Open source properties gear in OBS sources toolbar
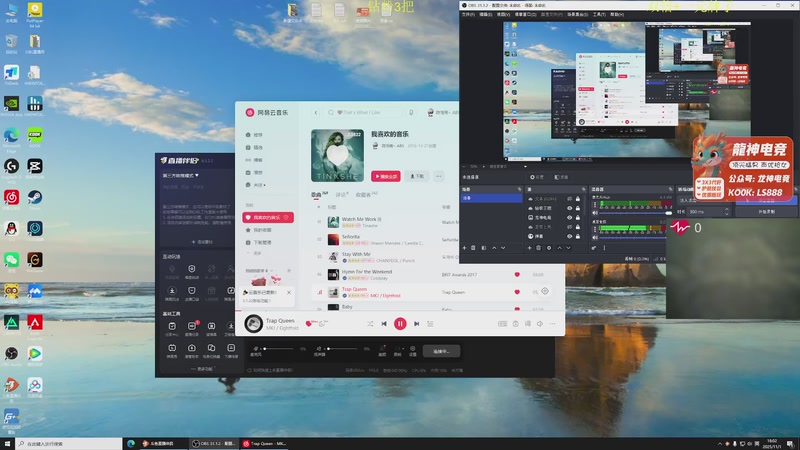 coord(549,248)
